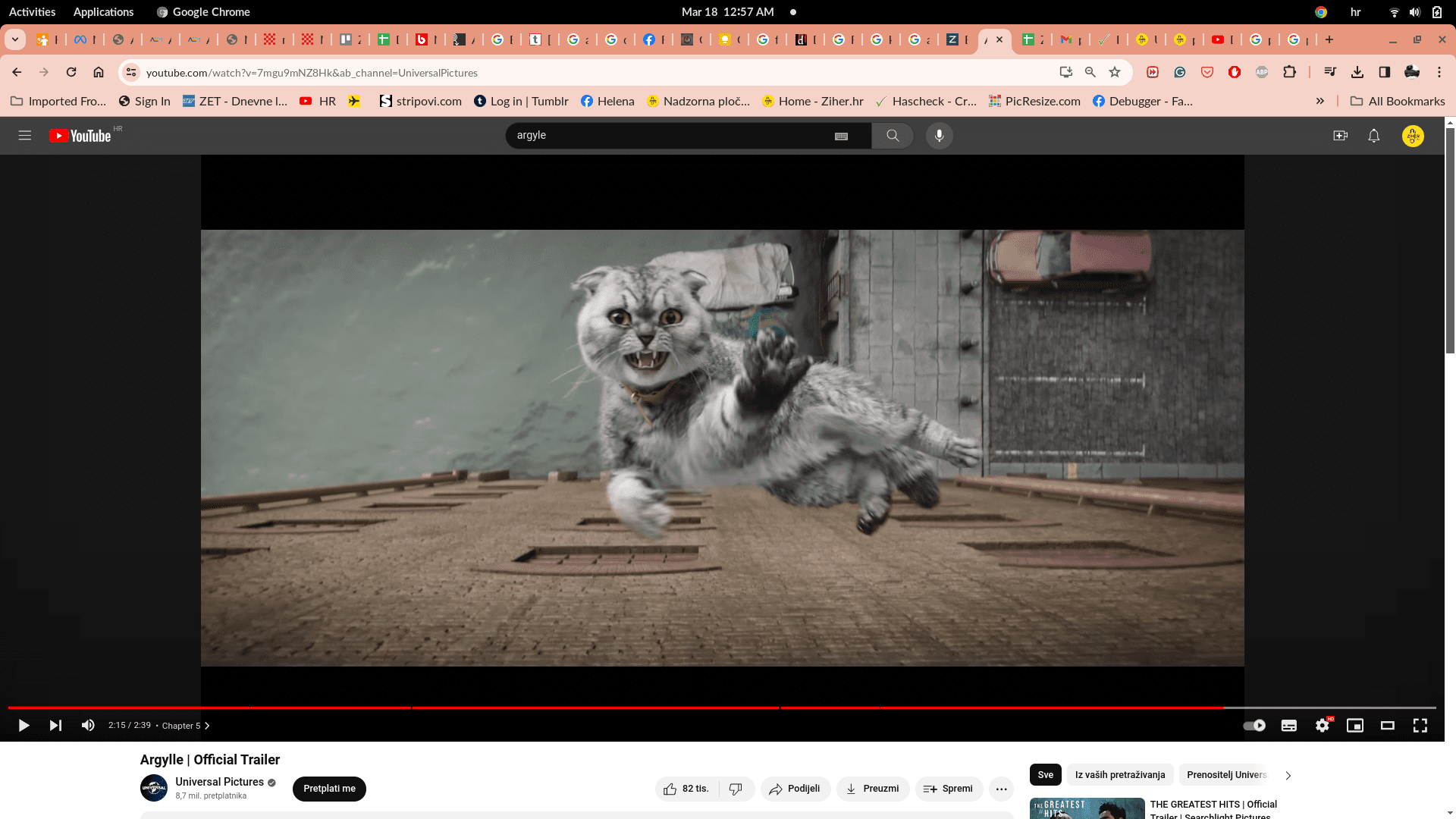The image size is (1456, 819).
Task: Save the video with Spremi
Action: tap(949, 789)
